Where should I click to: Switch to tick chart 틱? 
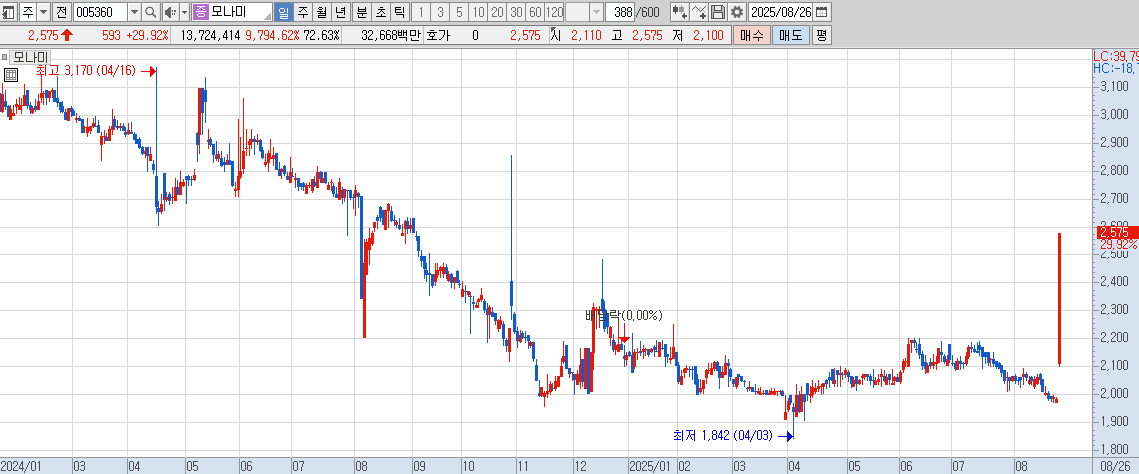399,12
